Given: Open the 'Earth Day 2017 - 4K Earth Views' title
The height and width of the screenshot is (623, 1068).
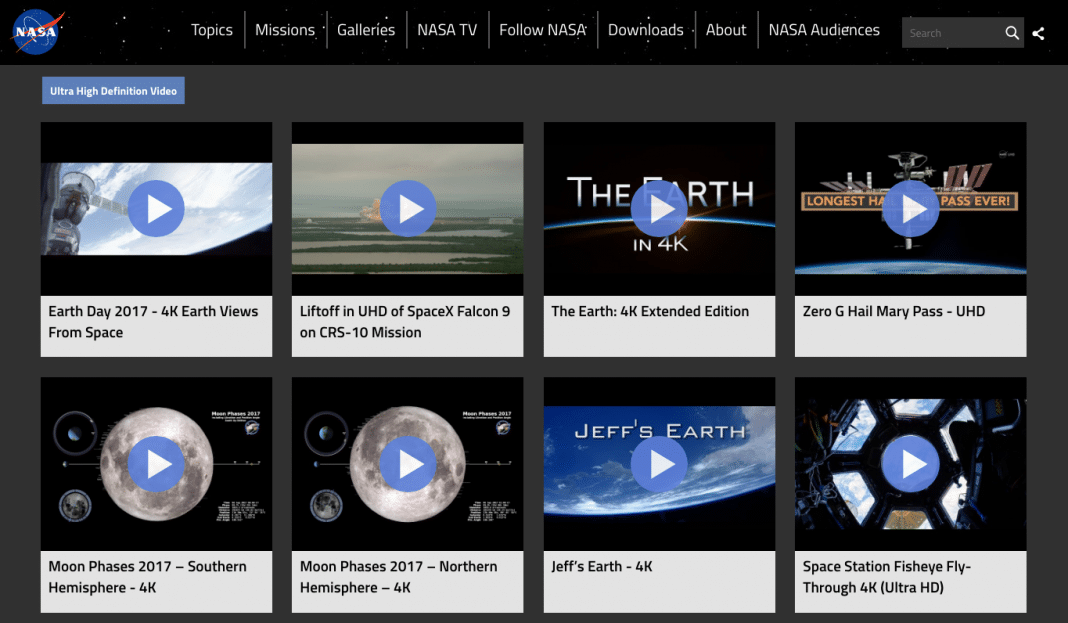Looking at the screenshot, I should (153, 321).
